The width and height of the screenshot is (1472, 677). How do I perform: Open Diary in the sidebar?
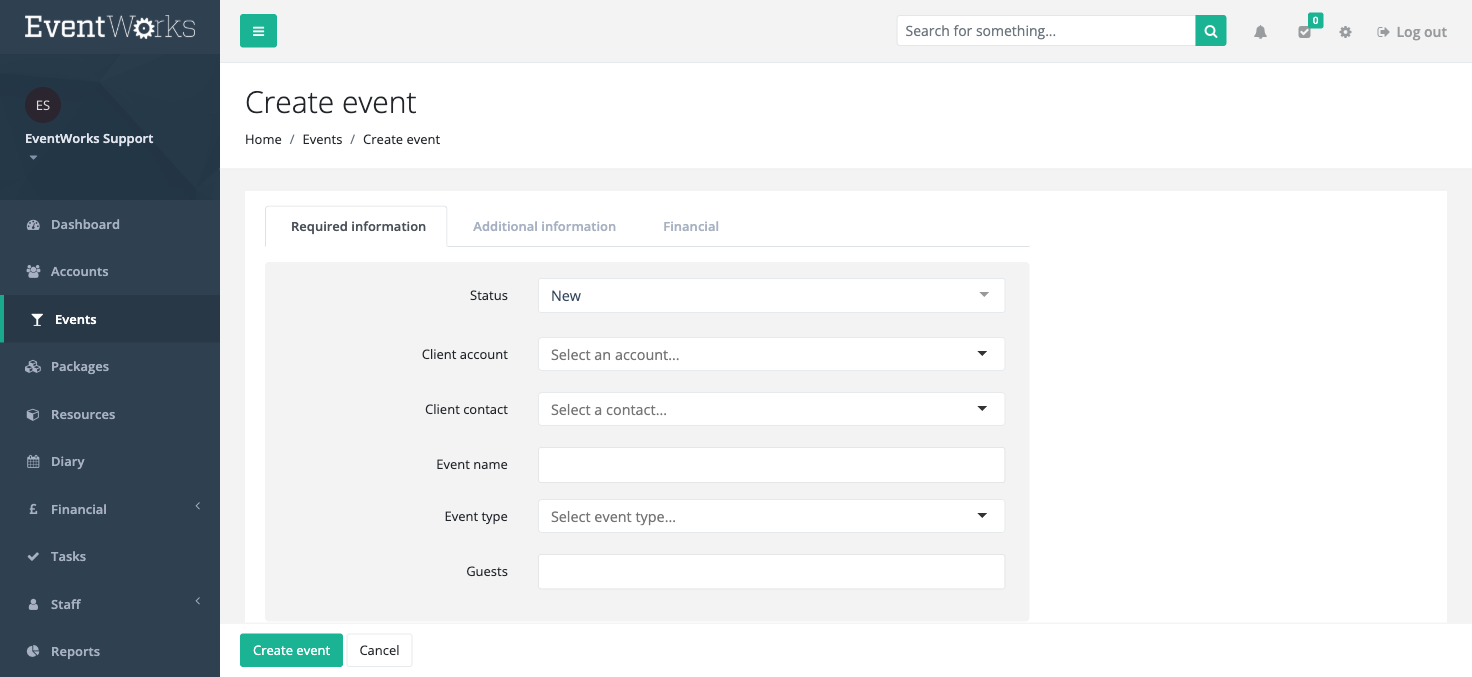pyautogui.click(x=110, y=462)
